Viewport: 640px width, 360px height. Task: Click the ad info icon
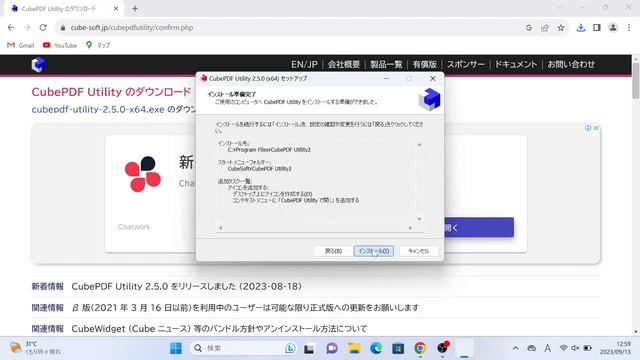pyautogui.click(x=588, y=128)
